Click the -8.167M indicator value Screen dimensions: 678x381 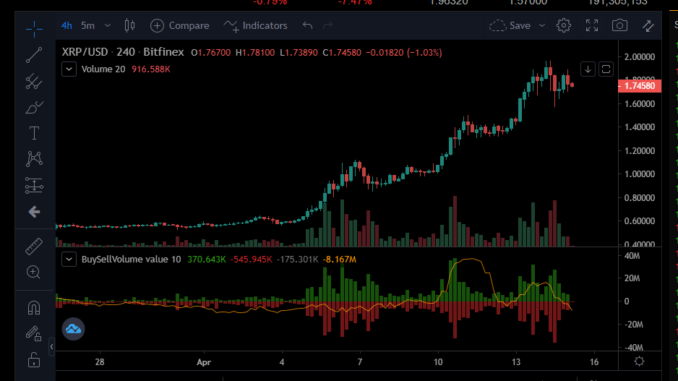[339, 259]
